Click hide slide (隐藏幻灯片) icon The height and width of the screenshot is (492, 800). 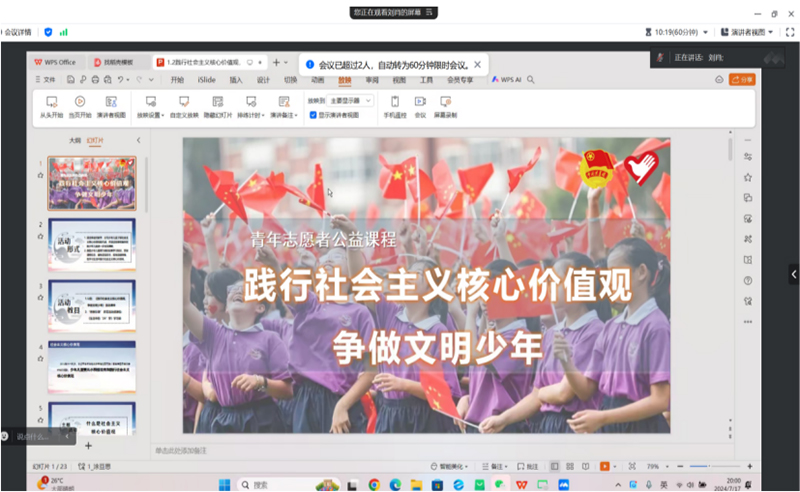[x=218, y=102]
